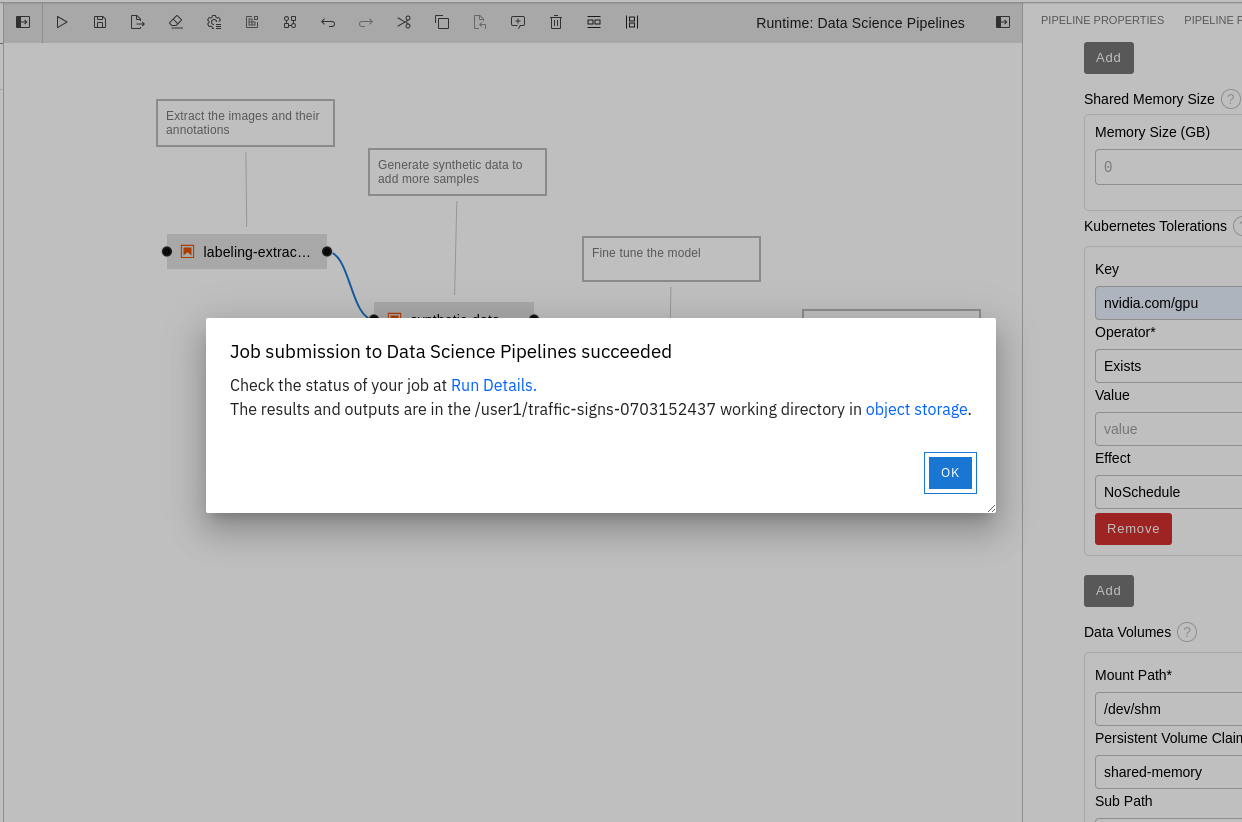This screenshot has width=1242, height=822.
Task: Click the Delete trash icon
Action: [x=556, y=22]
